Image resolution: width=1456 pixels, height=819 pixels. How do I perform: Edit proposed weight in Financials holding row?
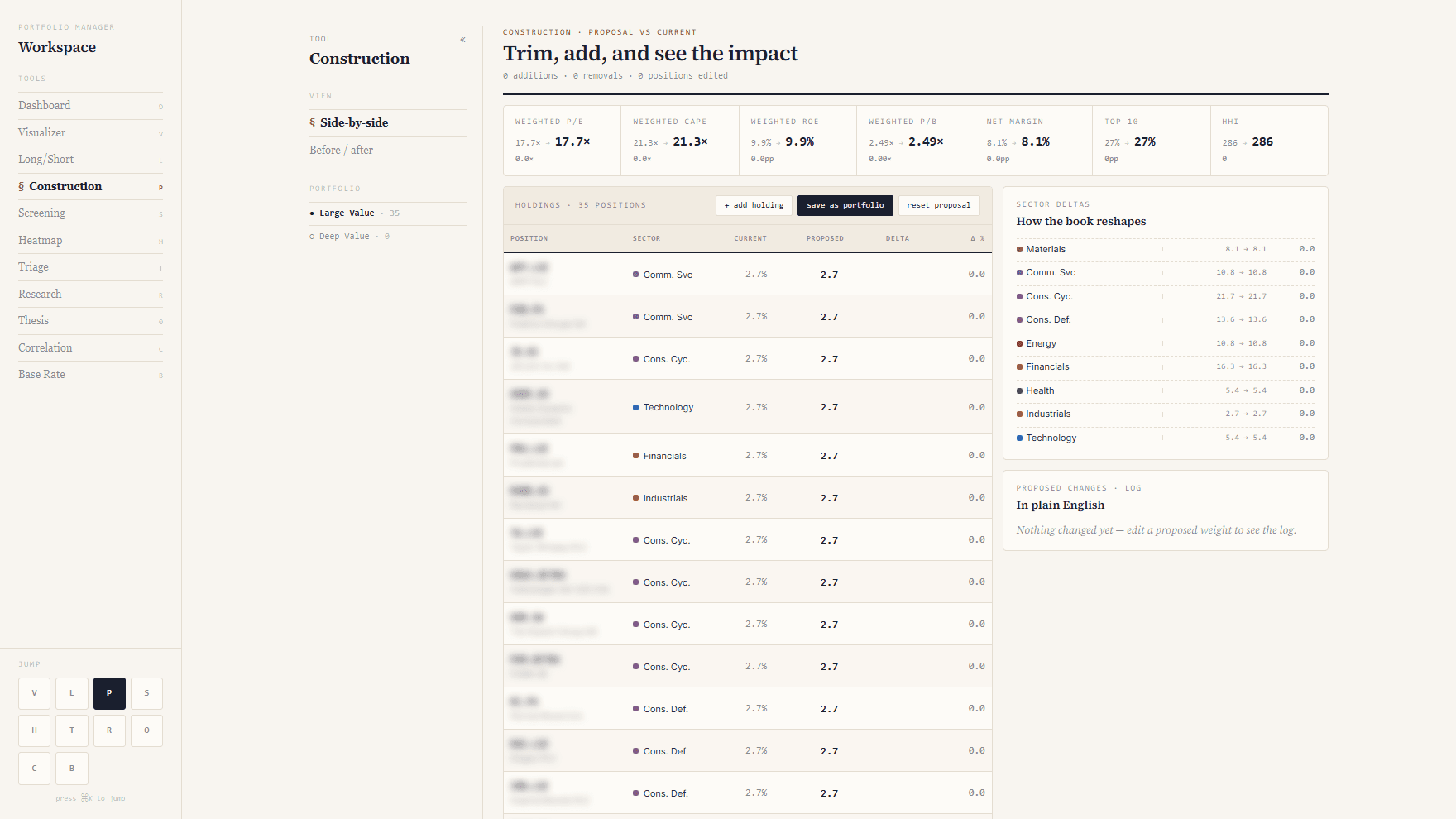tap(829, 456)
